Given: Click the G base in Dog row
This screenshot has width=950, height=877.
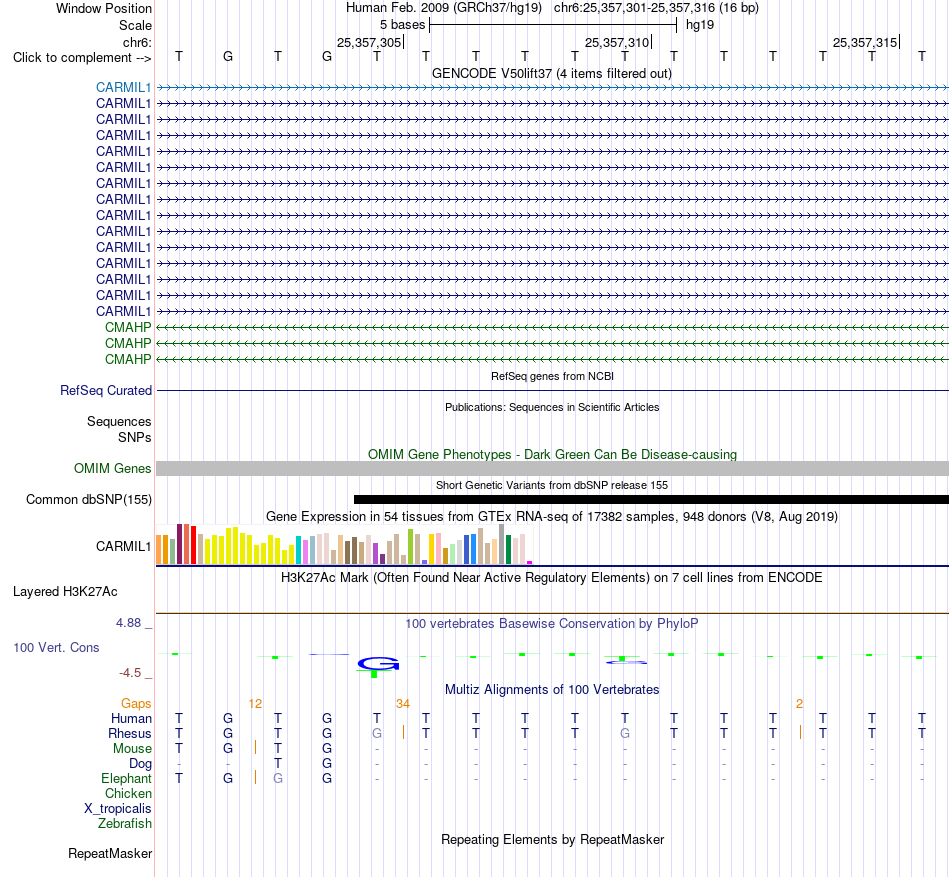Looking at the screenshot, I should coord(327,764).
